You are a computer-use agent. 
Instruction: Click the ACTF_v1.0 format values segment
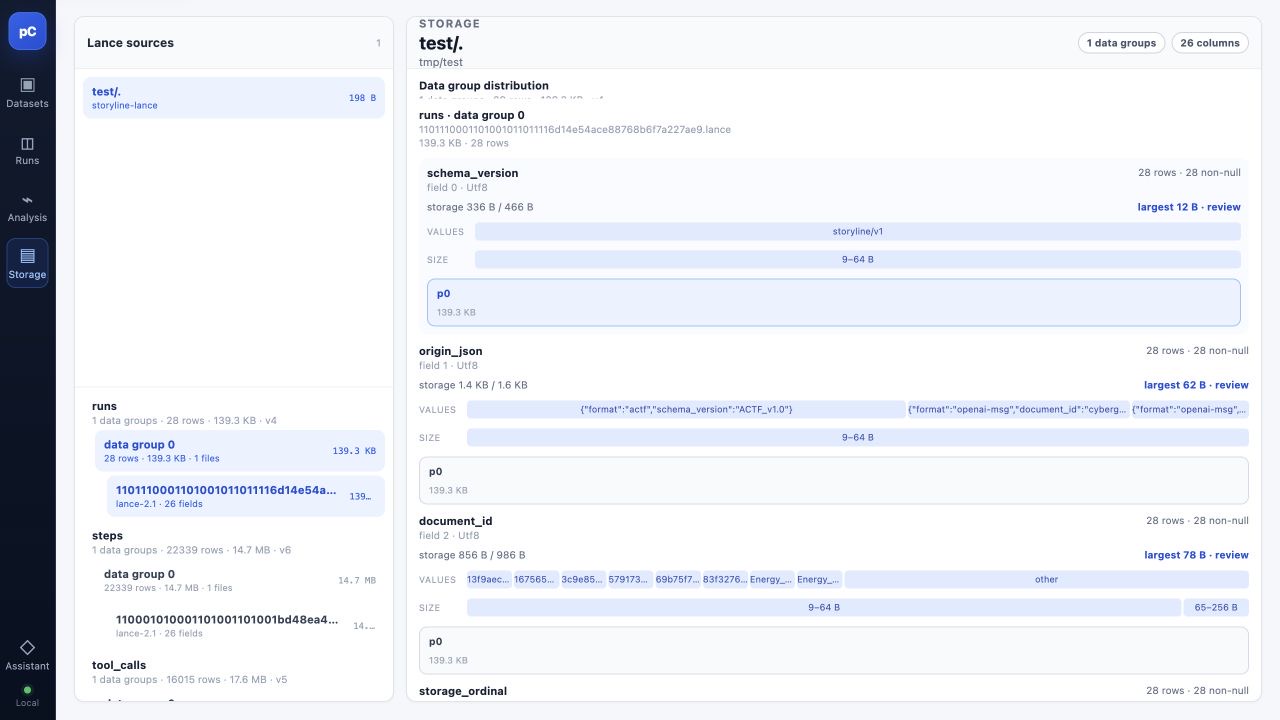pyautogui.click(x=686, y=409)
